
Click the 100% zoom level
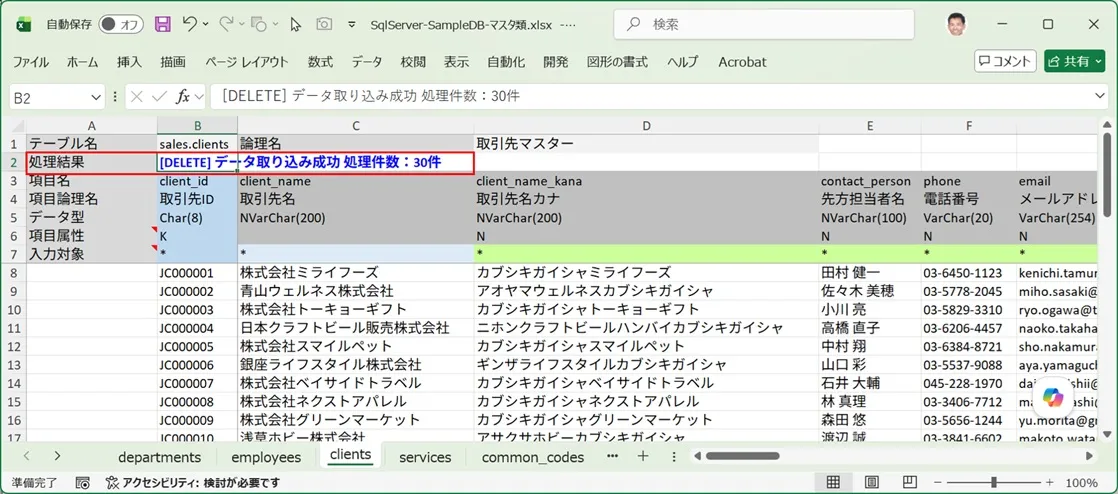pyautogui.click(x=1081, y=483)
